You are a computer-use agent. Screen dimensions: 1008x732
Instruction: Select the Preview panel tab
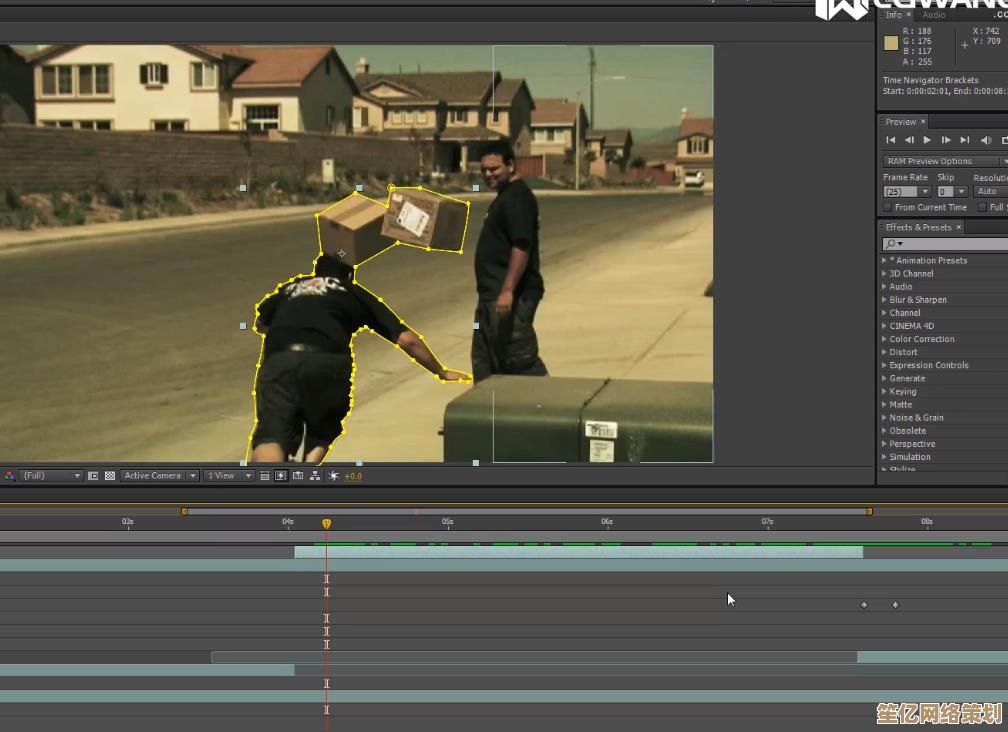click(x=901, y=122)
